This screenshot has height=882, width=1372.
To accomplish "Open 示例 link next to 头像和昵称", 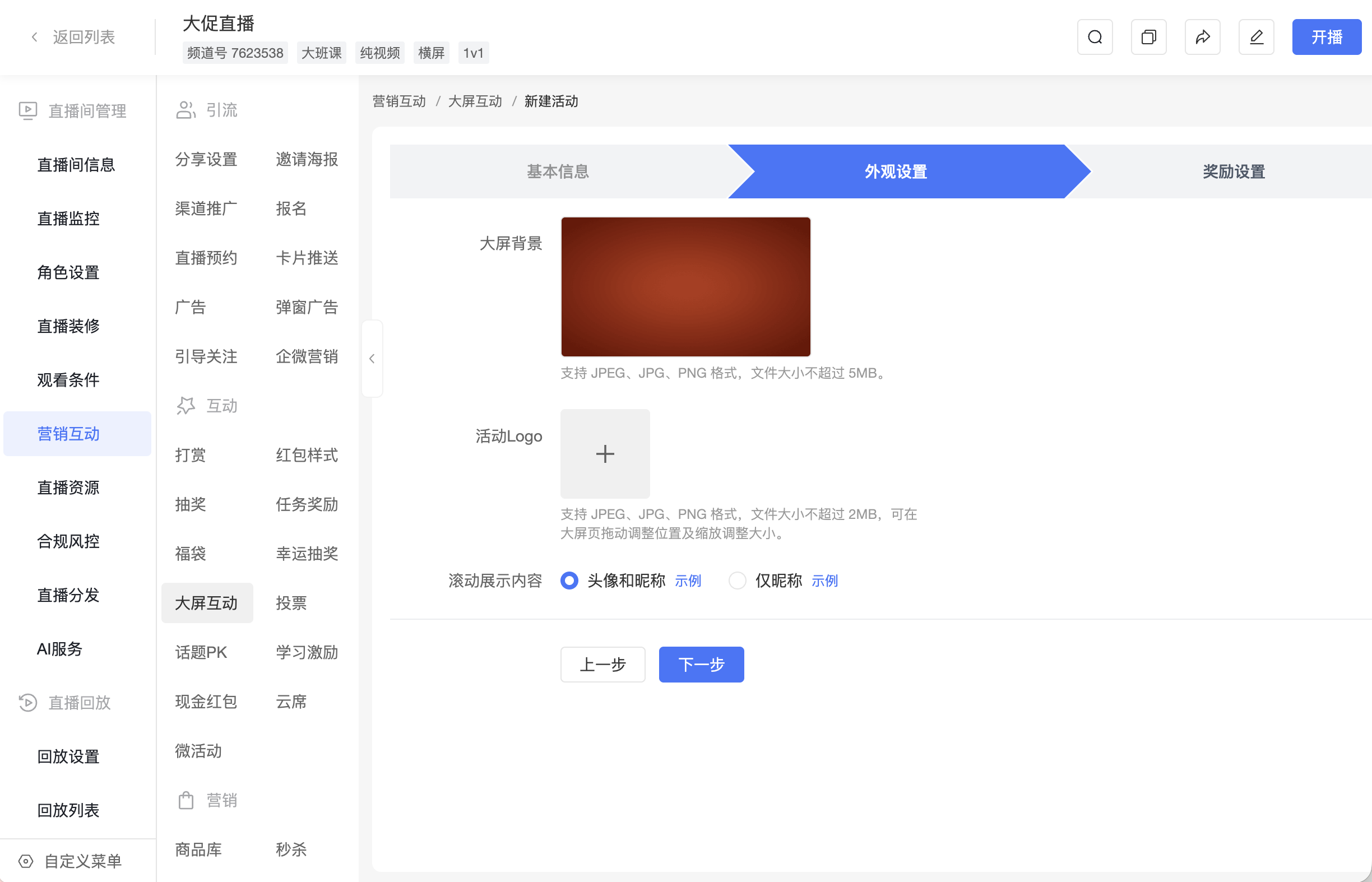I will click(688, 581).
